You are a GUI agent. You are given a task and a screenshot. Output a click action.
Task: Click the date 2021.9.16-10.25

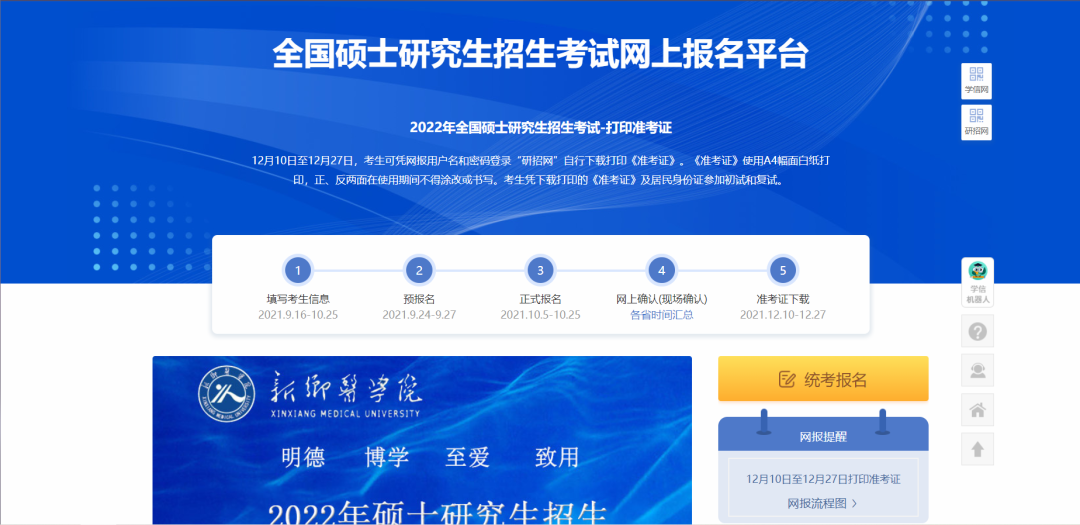click(298, 315)
